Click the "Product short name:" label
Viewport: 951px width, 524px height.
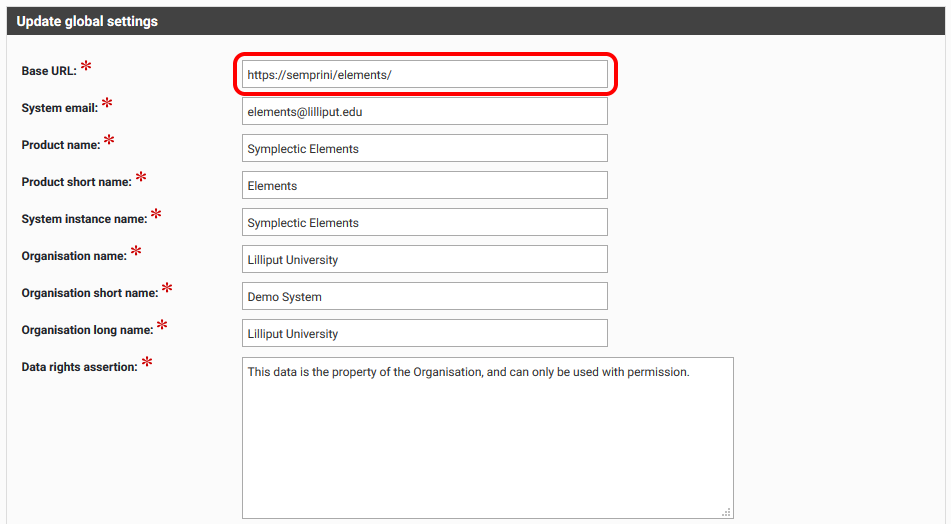pos(76,182)
